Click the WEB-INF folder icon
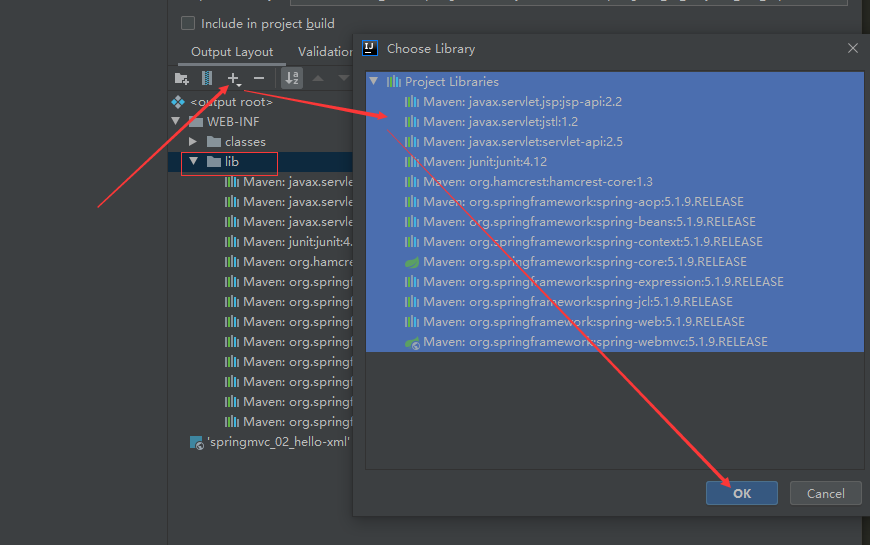The width and height of the screenshot is (870, 545). 196,122
